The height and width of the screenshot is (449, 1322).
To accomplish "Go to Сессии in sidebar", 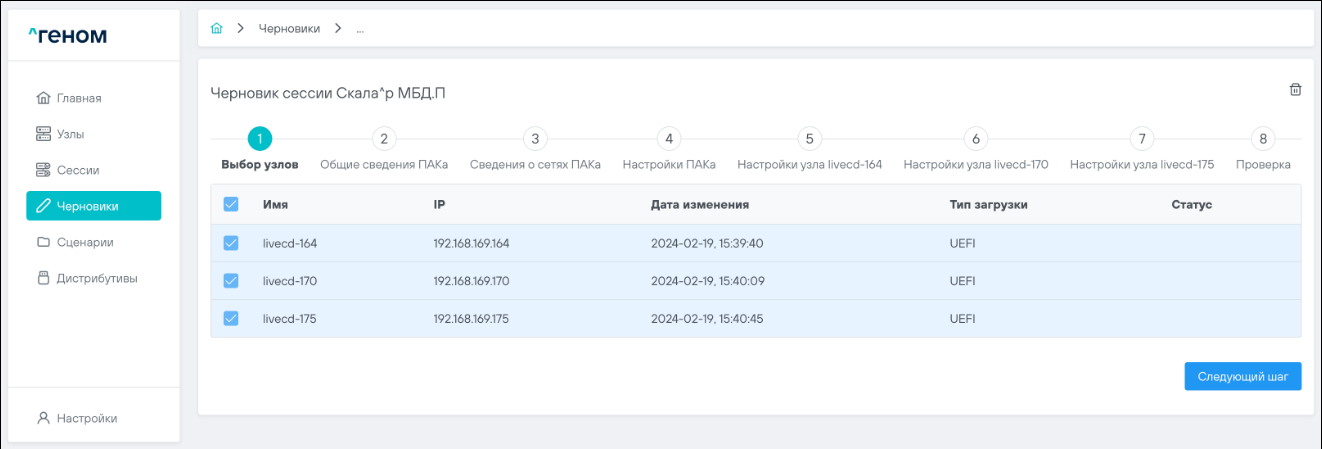I will point(77,170).
